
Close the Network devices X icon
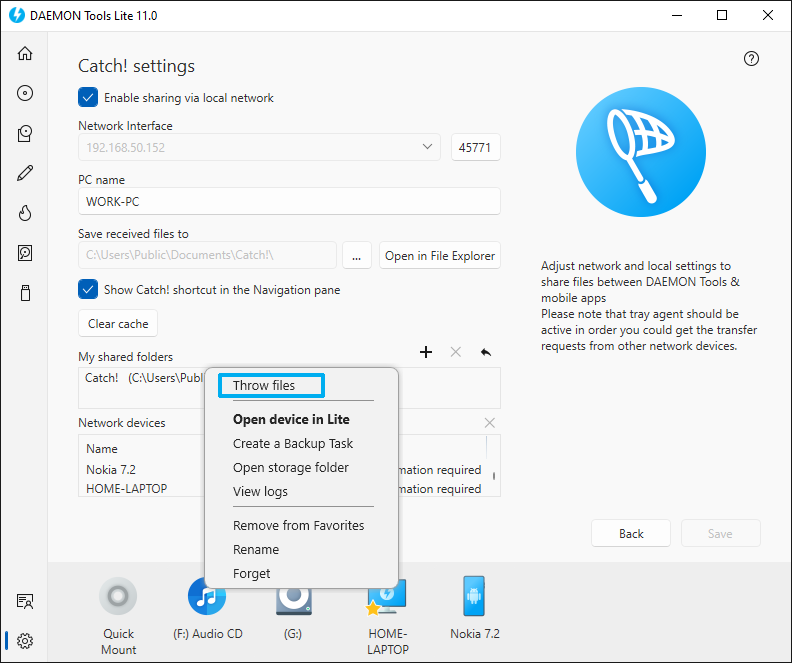[489, 423]
